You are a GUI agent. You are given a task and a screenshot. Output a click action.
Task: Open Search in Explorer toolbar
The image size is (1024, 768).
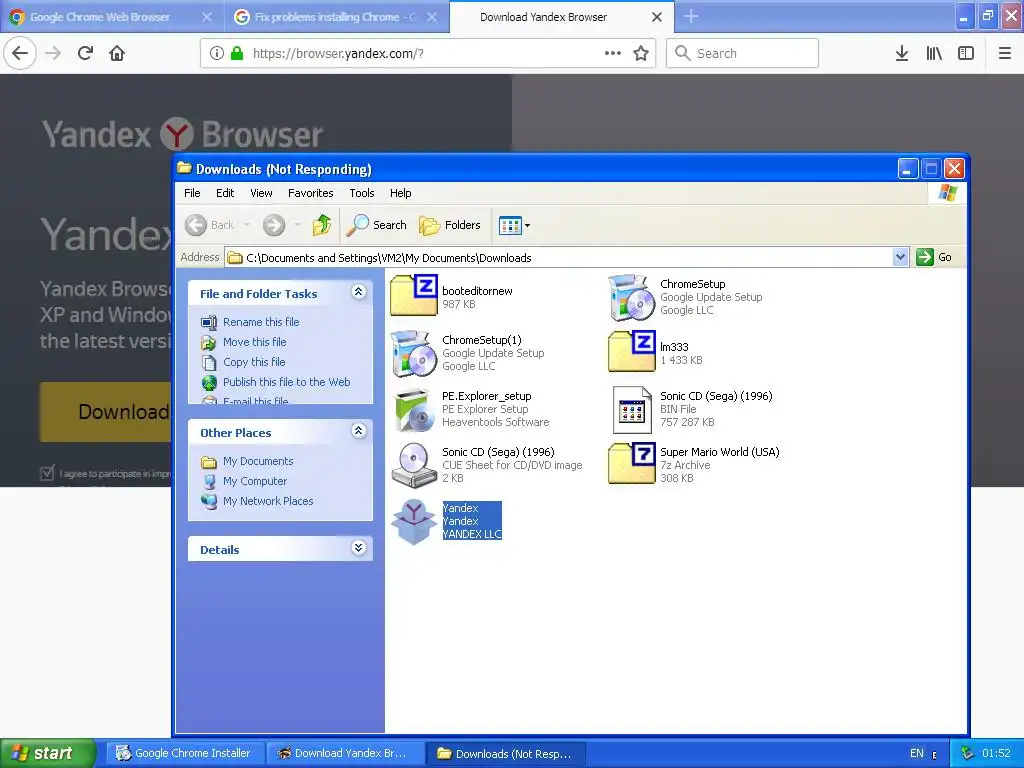point(376,225)
